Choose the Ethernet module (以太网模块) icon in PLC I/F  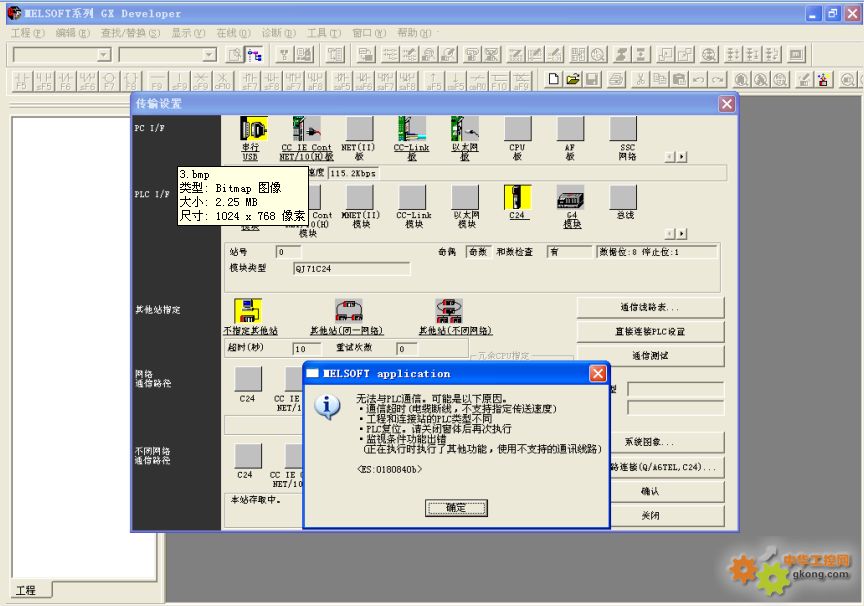465,197
